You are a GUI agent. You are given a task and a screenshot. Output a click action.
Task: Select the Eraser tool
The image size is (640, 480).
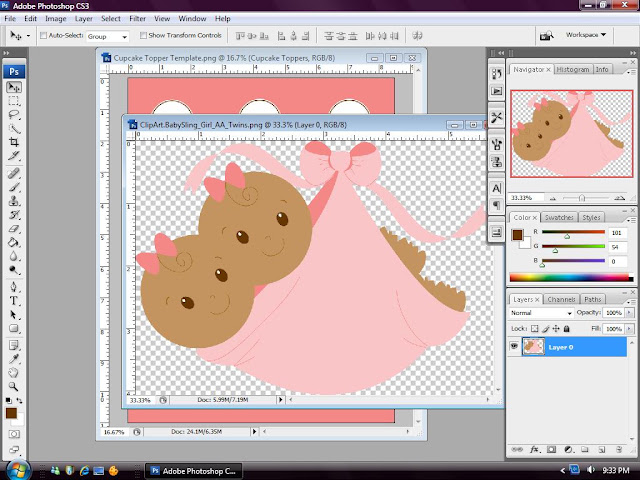14,229
